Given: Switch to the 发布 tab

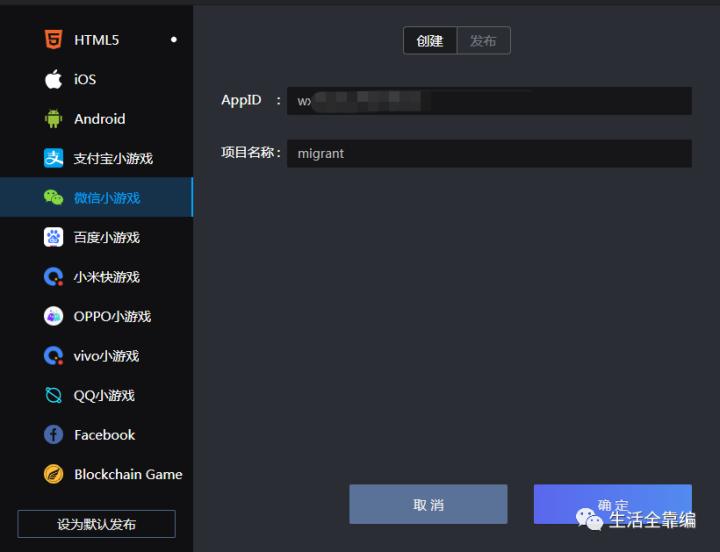Looking at the screenshot, I should point(484,40).
